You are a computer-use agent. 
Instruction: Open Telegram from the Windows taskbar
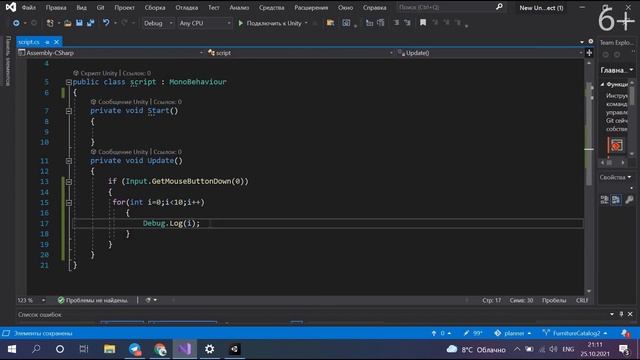135,349
